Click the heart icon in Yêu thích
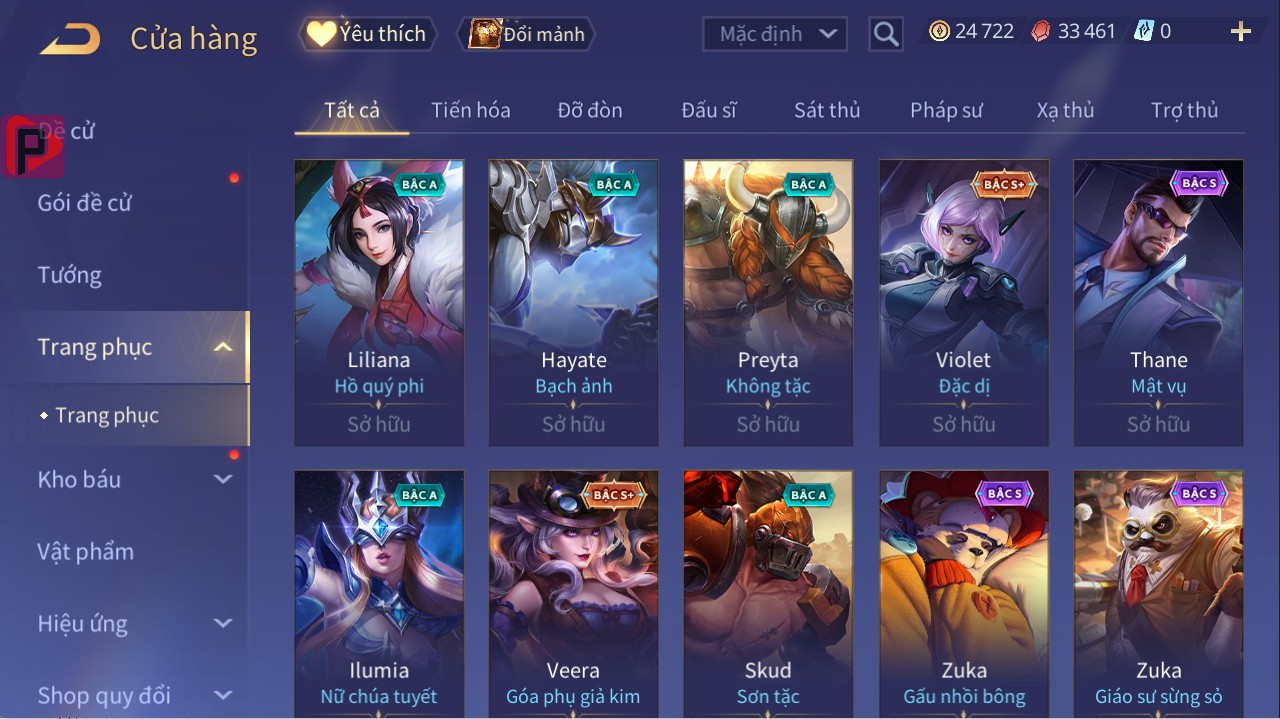This screenshot has width=1280, height=719. (321, 34)
